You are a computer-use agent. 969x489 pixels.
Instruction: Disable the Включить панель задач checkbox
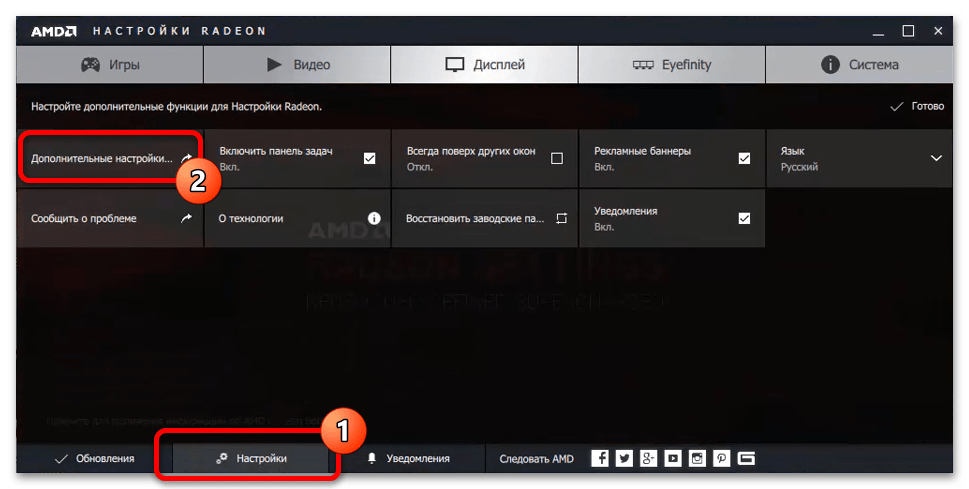click(x=369, y=158)
